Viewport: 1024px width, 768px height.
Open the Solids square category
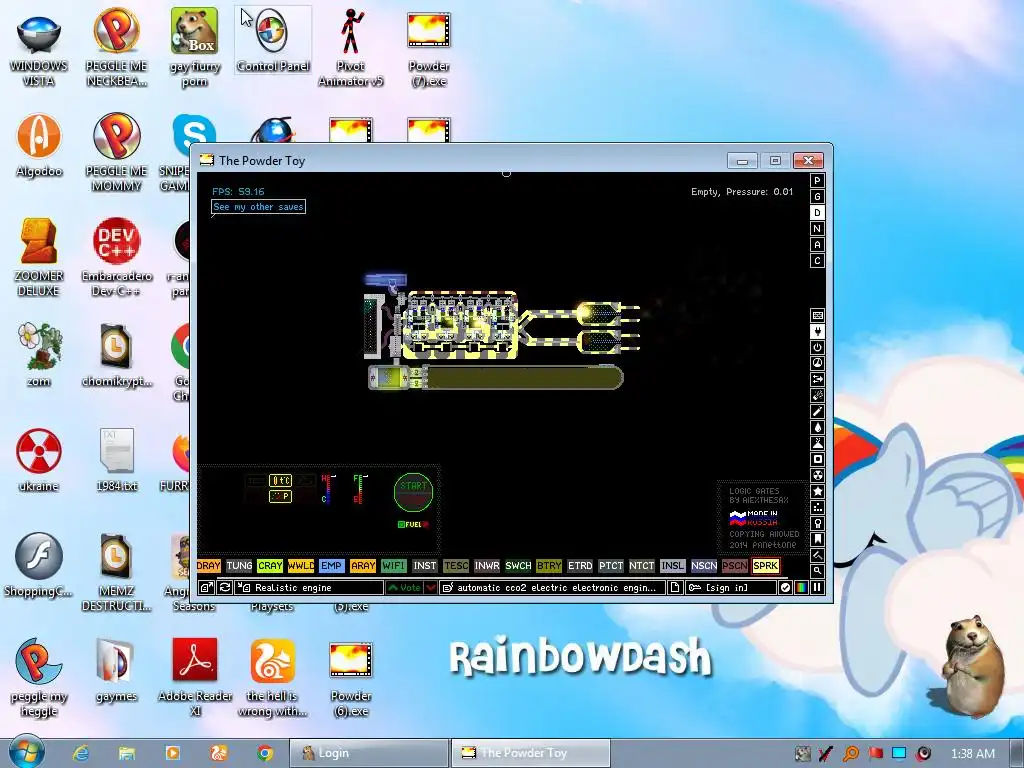pos(817,459)
